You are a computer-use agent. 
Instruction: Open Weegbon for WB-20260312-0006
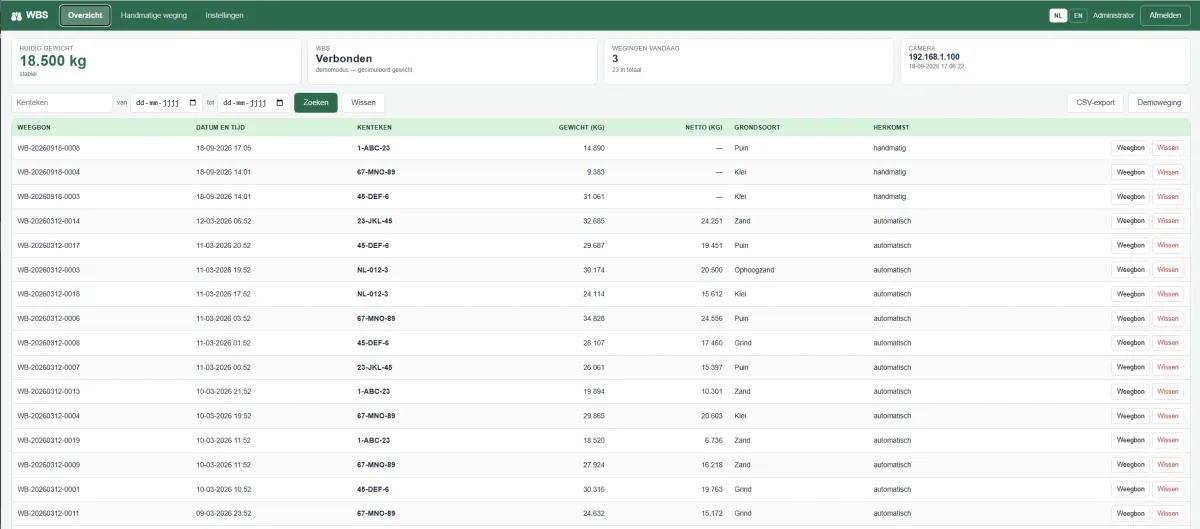(x=1130, y=318)
